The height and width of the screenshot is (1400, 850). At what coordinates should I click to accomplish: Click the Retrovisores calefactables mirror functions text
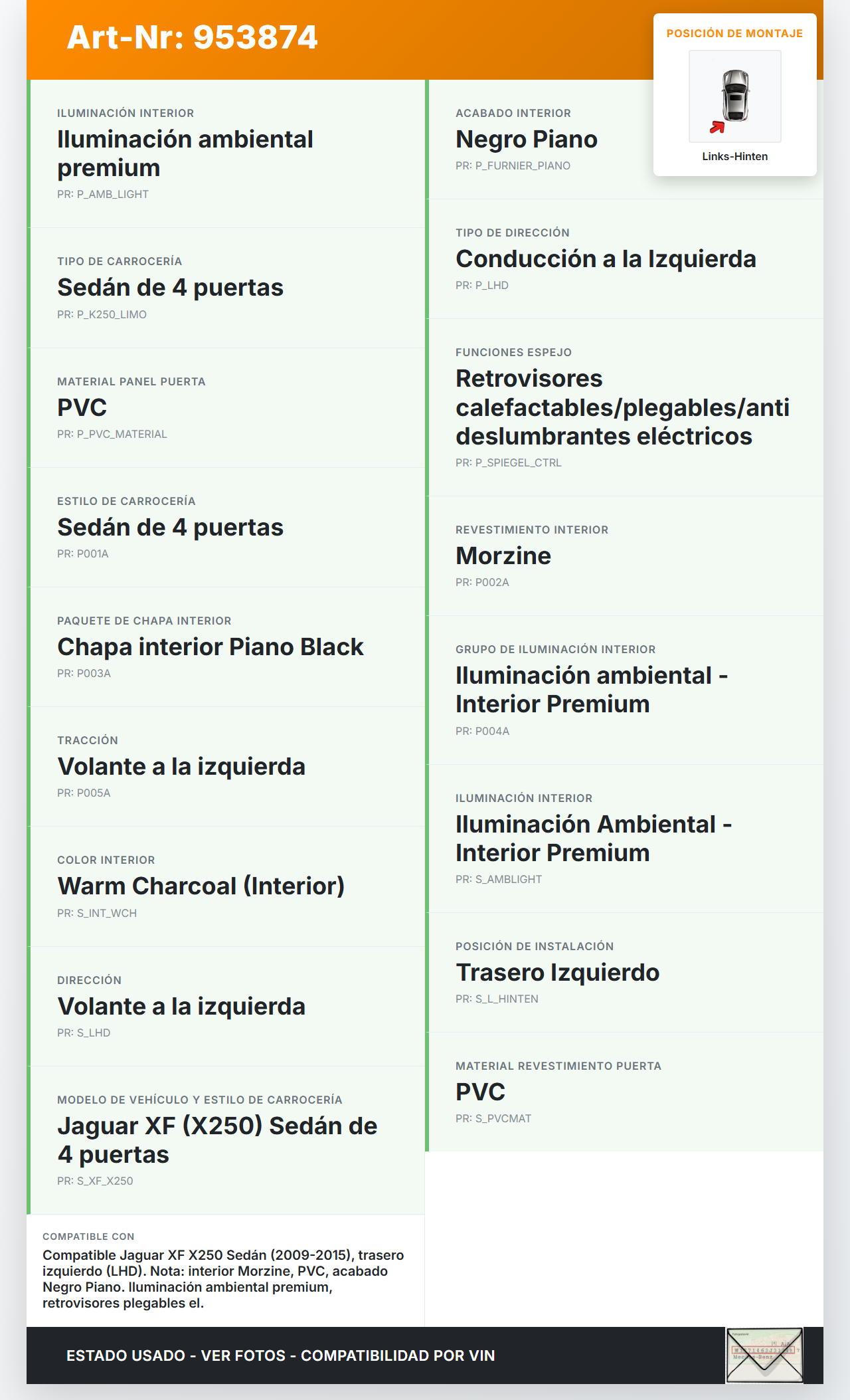tap(622, 407)
